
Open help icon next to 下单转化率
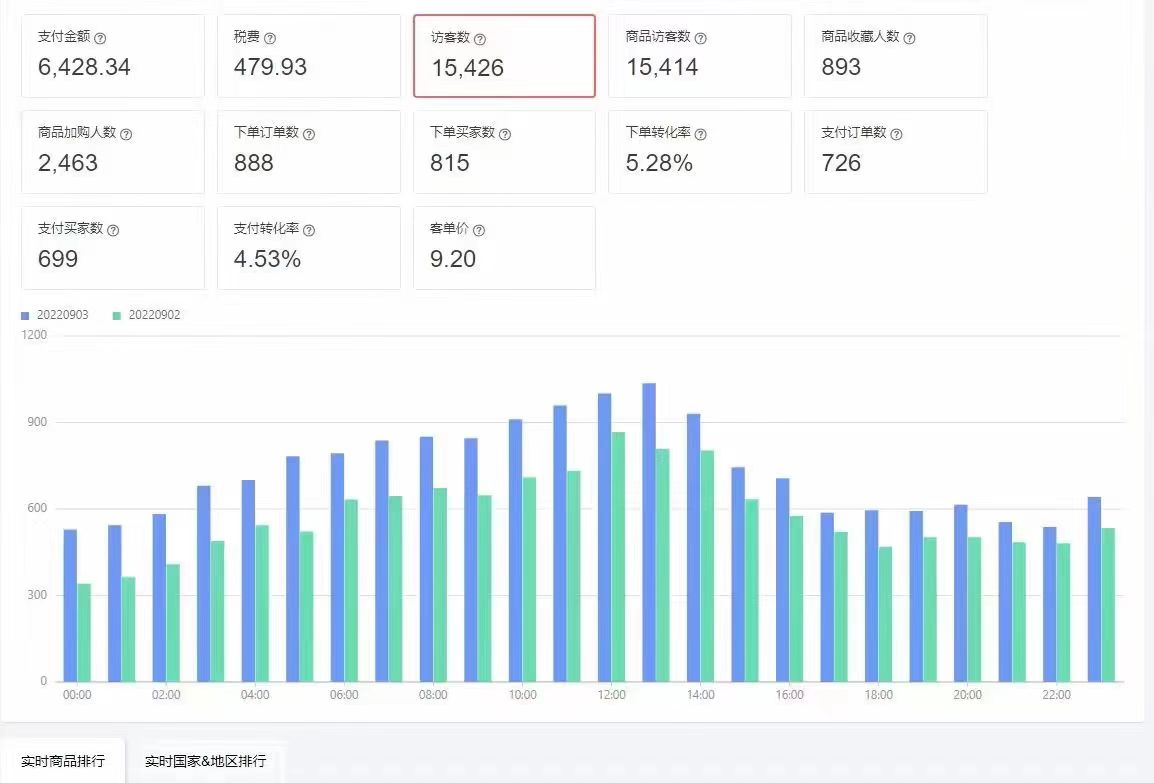click(x=701, y=134)
